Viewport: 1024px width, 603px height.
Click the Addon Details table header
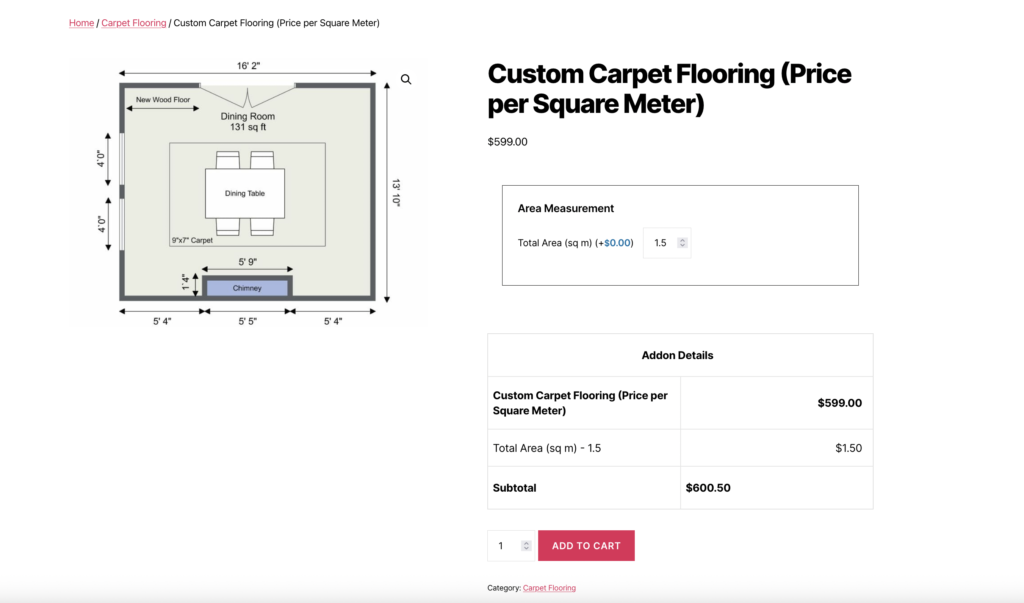coord(679,355)
